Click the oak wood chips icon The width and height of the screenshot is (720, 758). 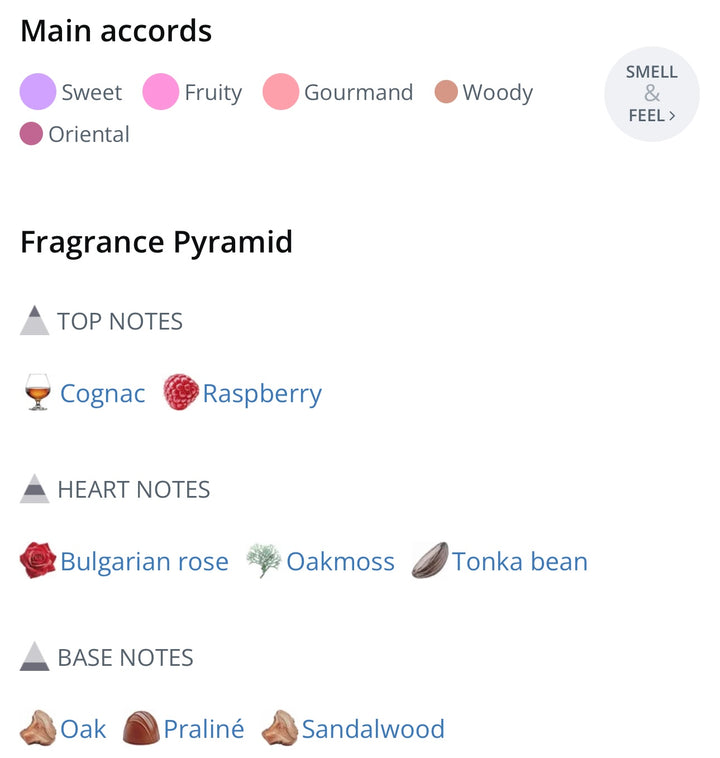click(x=38, y=729)
